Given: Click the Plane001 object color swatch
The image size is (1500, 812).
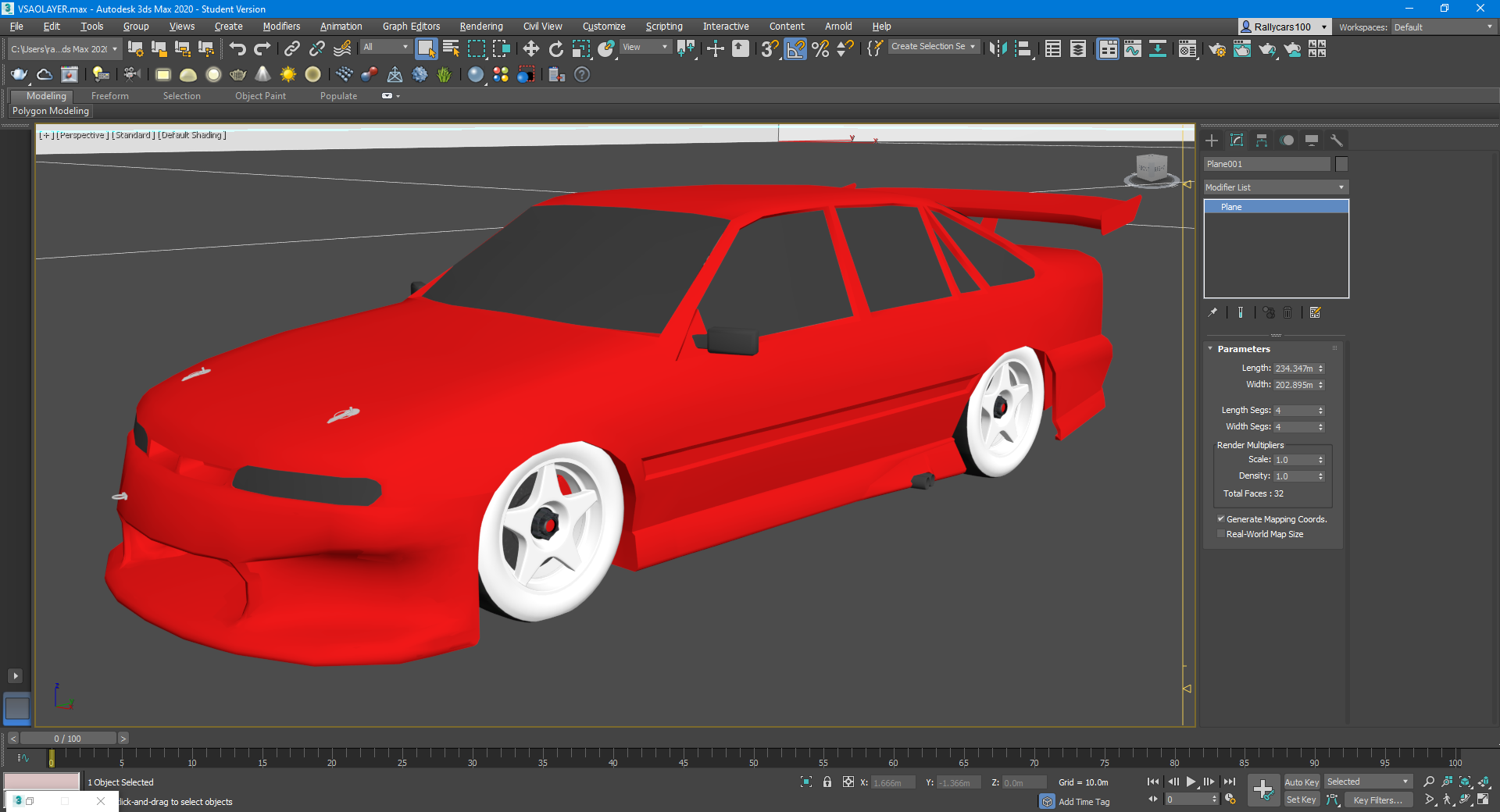Looking at the screenshot, I should (x=1341, y=164).
